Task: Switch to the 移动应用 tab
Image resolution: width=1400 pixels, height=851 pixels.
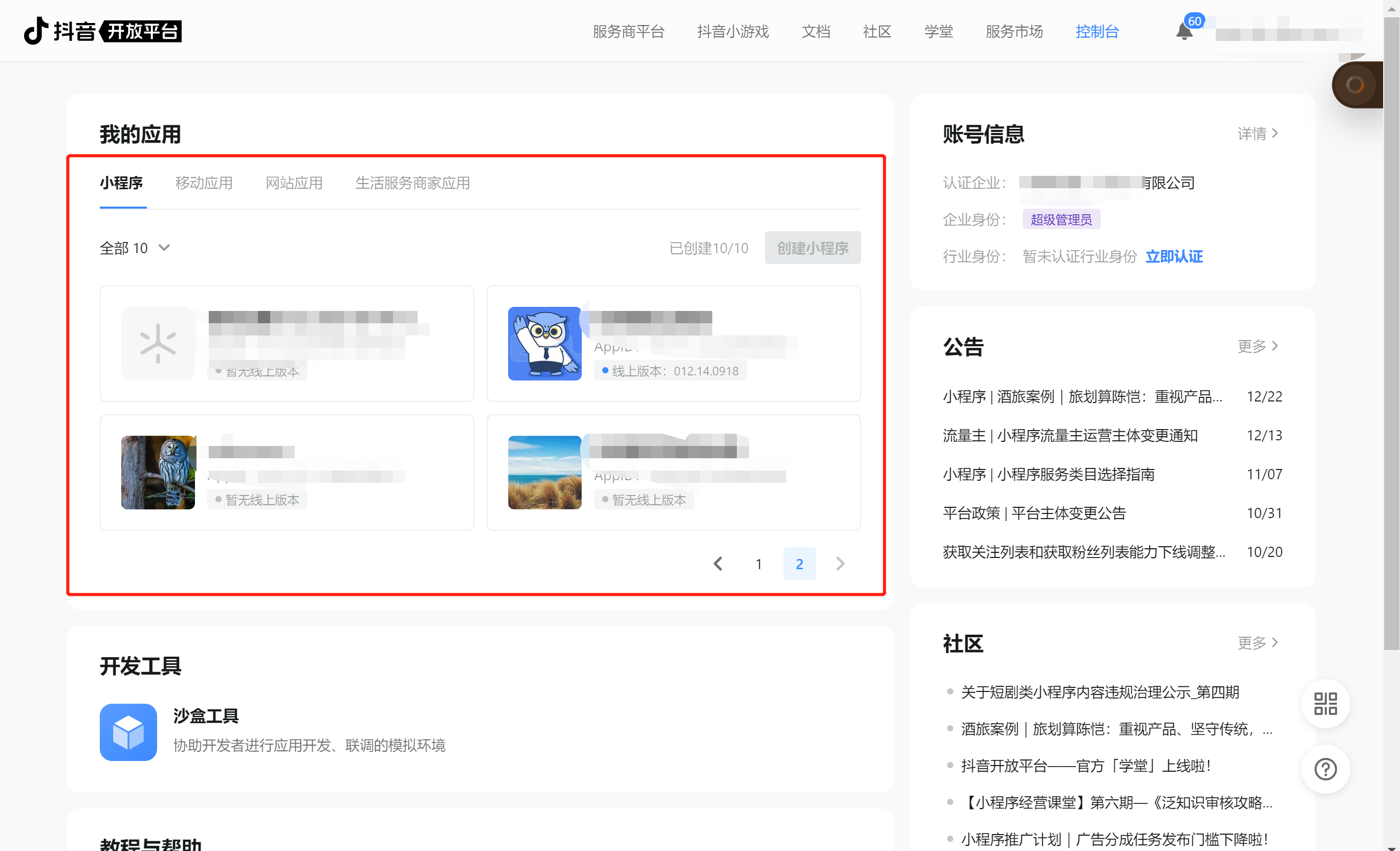Action: click(204, 183)
